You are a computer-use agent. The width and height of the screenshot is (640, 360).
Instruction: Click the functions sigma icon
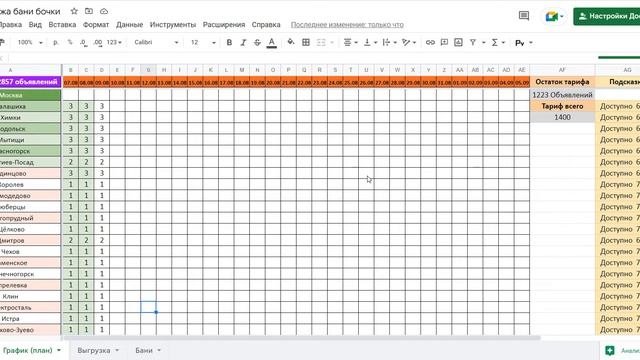[x=495, y=42]
